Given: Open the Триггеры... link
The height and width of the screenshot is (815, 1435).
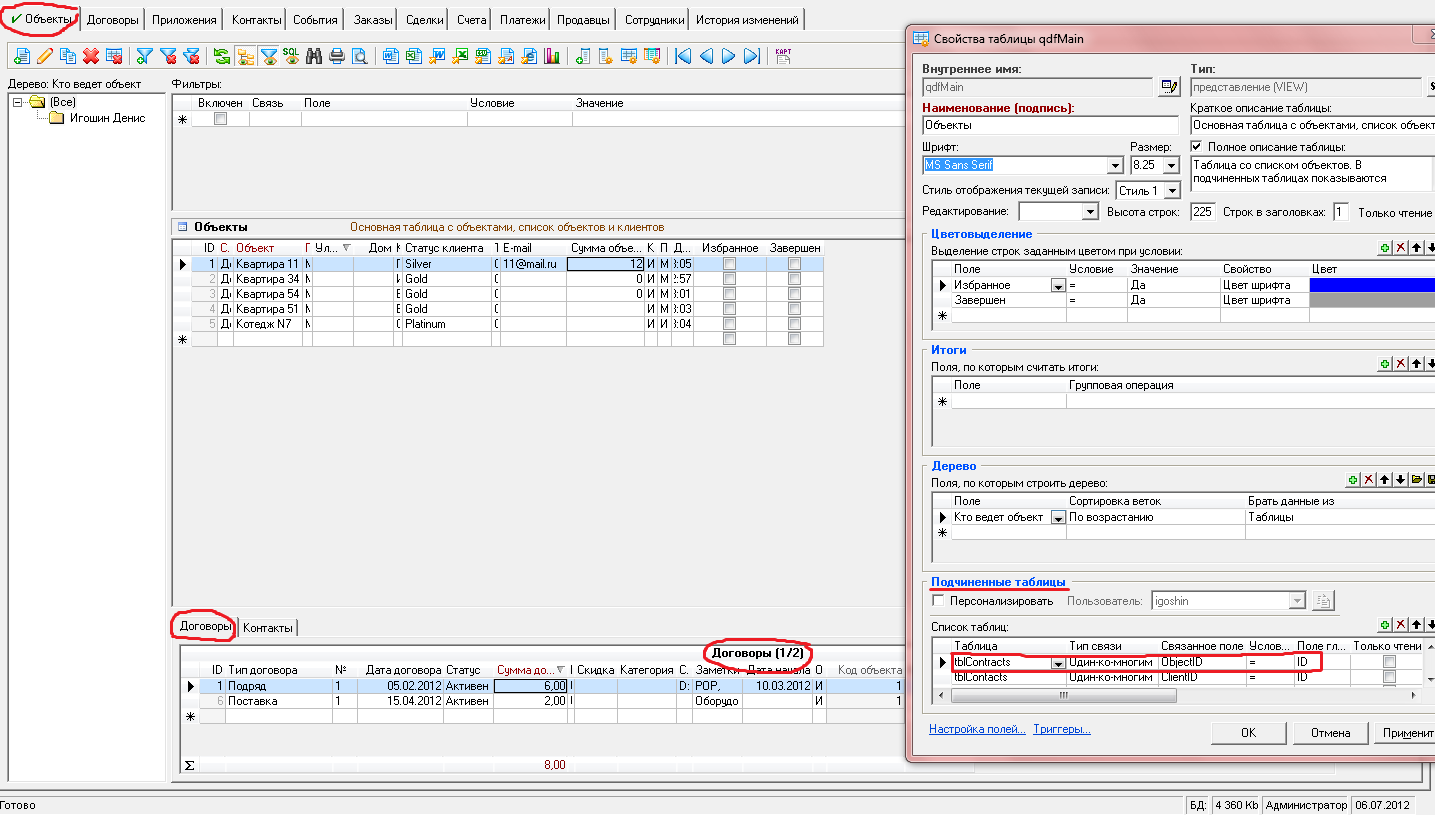Looking at the screenshot, I should coord(1062,730).
